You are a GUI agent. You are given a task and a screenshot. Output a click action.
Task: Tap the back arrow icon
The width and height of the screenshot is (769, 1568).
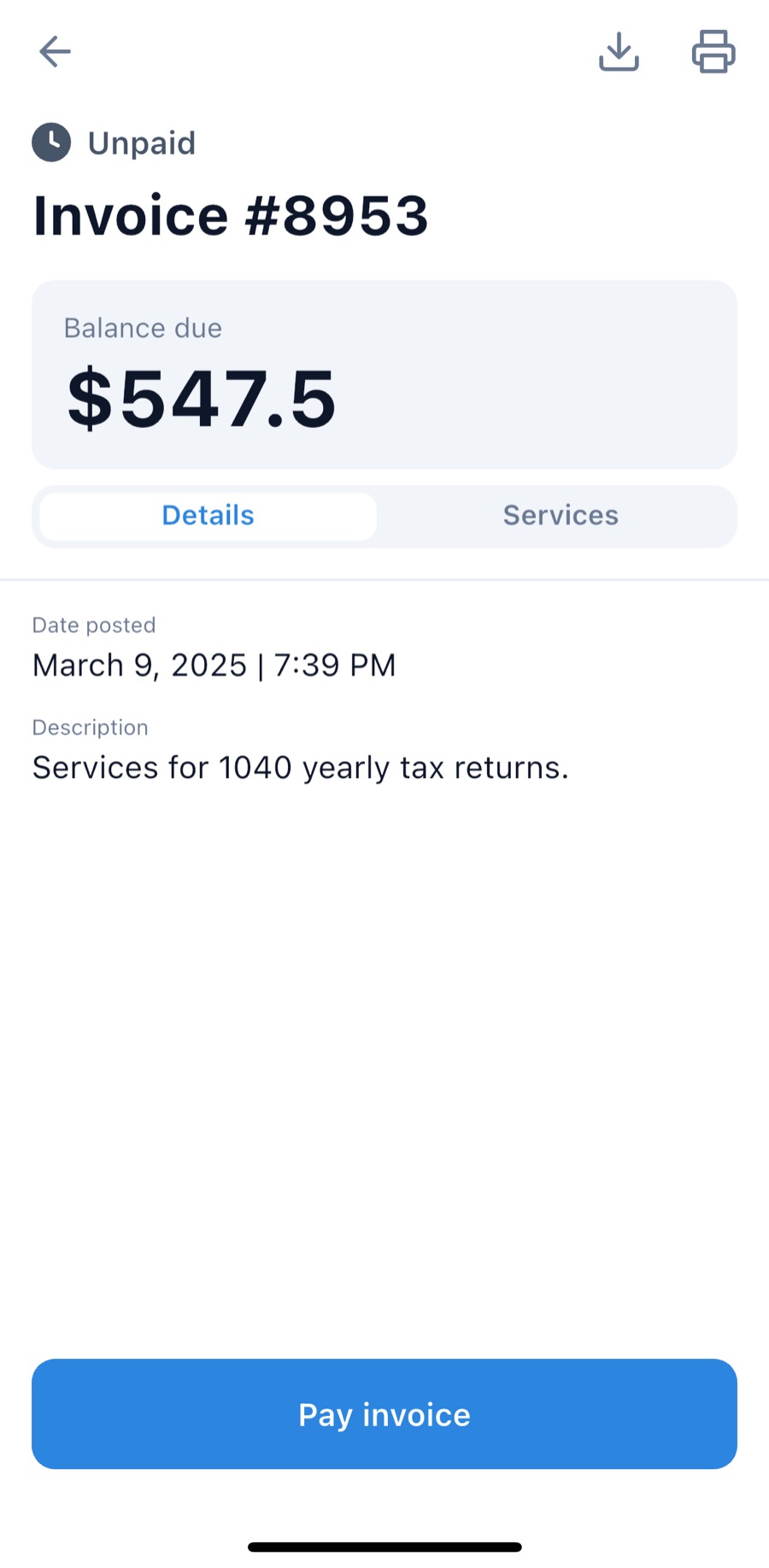55,52
